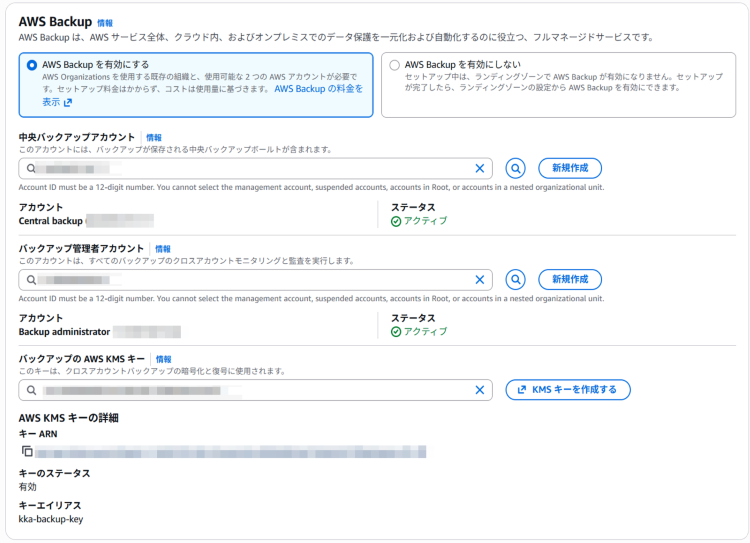Image resolution: width=750 pixels, height=543 pixels.
Task: Click the 'KMS キーを作成する' button
Action: [568, 389]
